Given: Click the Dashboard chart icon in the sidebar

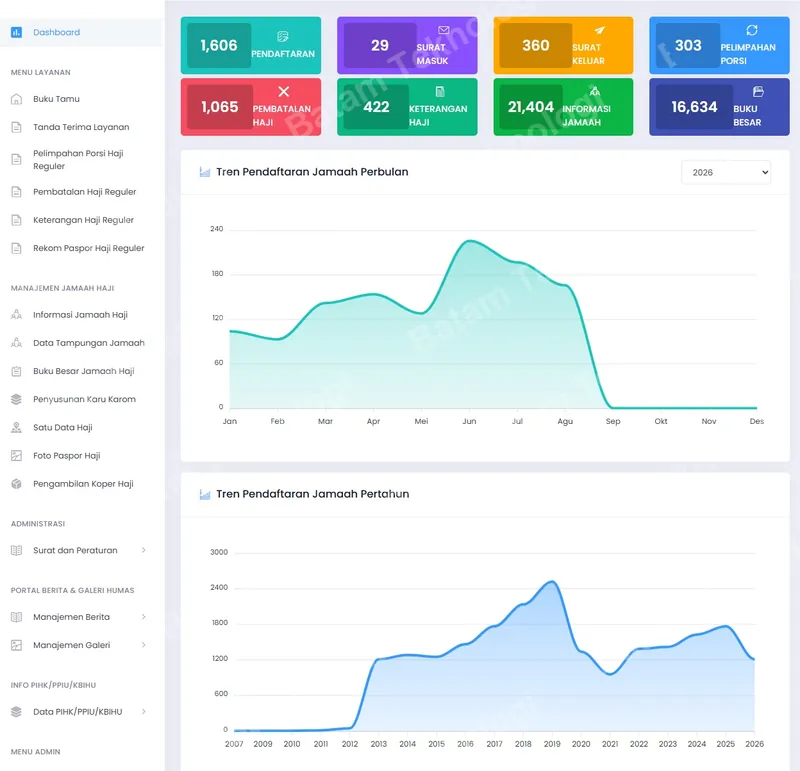Looking at the screenshot, I should click(x=16, y=32).
